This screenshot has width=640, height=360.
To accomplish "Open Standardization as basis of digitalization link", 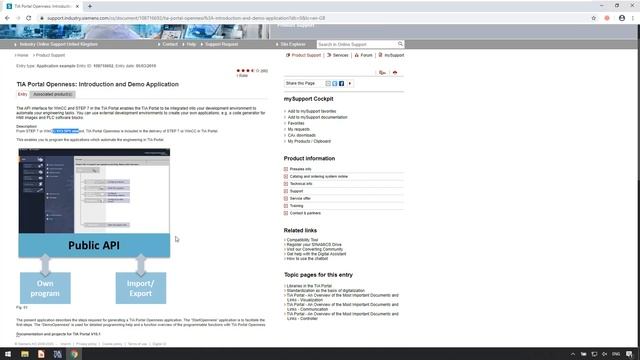I will point(326,291).
